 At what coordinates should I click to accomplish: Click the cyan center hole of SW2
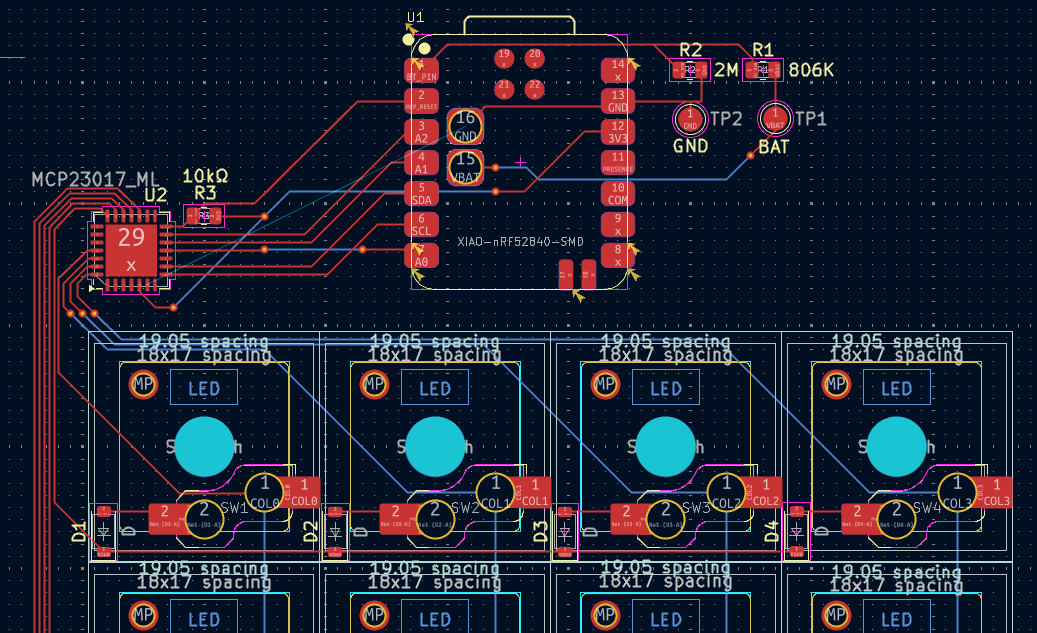(435, 446)
